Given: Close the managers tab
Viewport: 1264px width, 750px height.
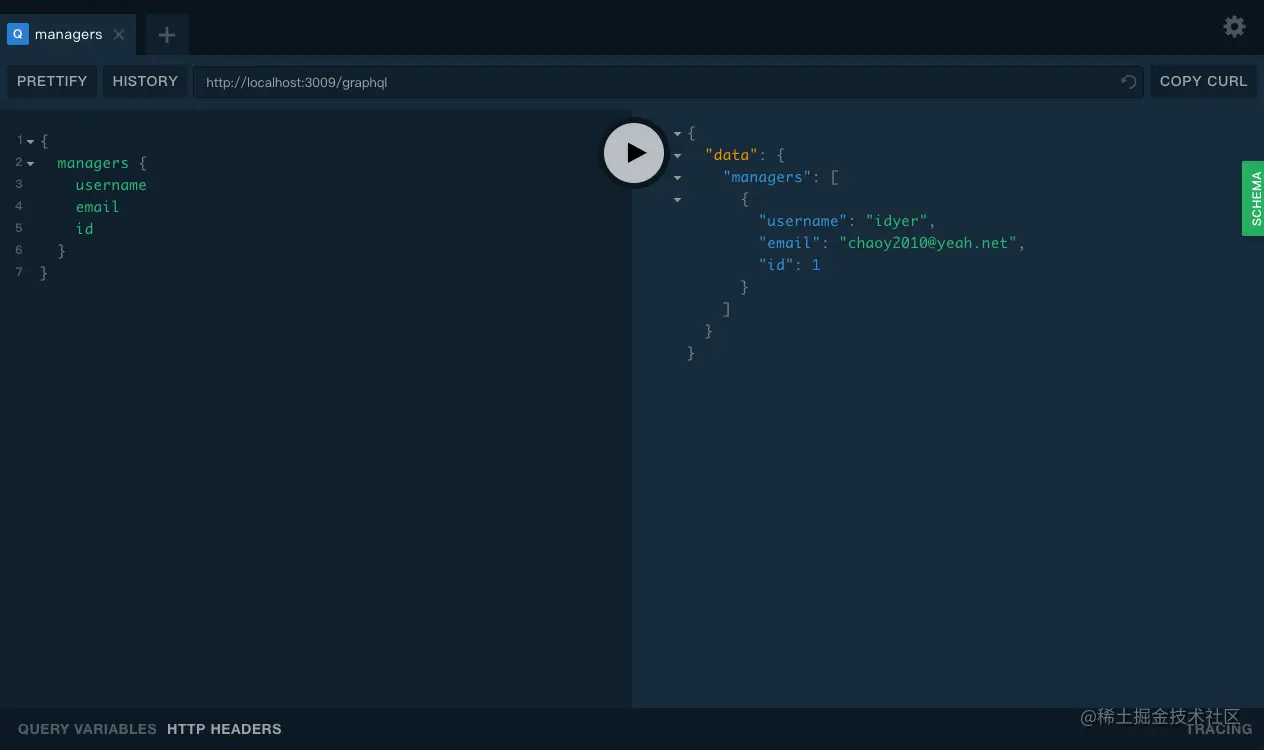Looking at the screenshot, I should click(119, 34).
